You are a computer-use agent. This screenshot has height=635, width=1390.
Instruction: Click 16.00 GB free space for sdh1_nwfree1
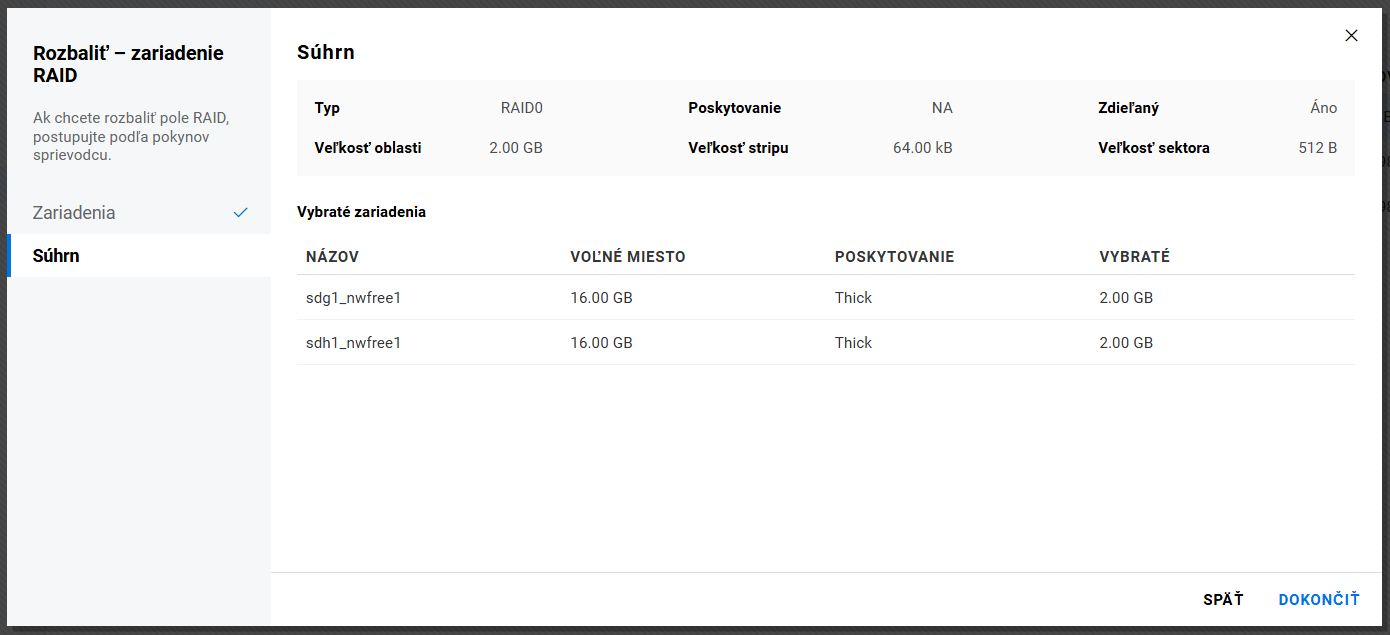(x=601, y=343)
